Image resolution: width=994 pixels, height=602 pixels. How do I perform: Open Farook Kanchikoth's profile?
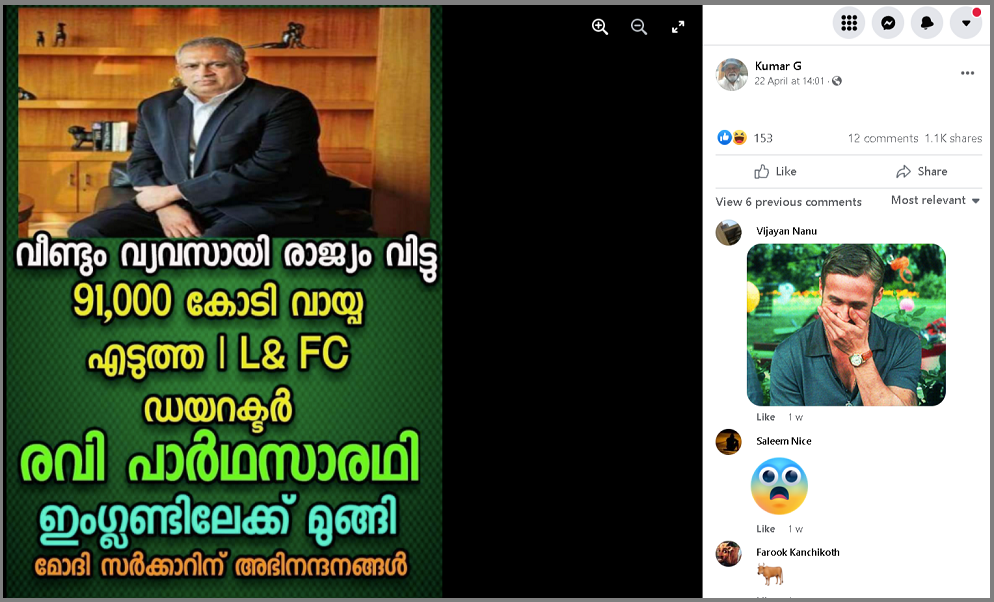click(797, 553)
